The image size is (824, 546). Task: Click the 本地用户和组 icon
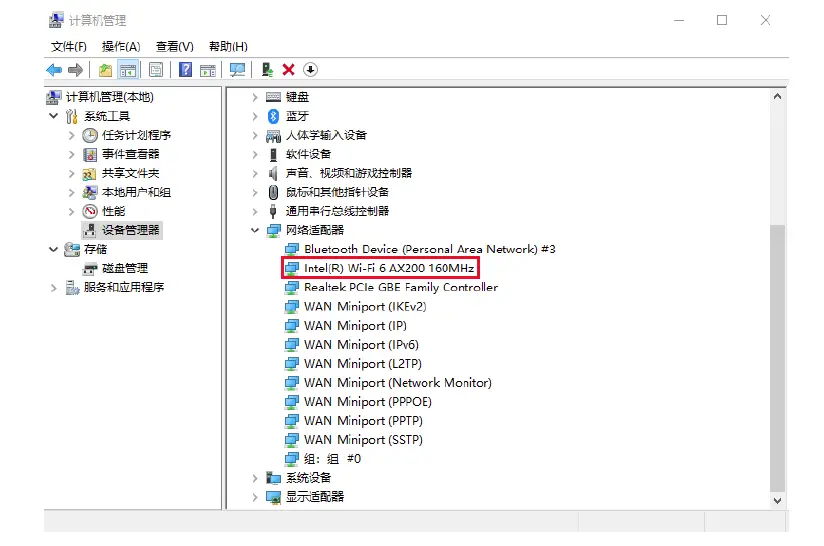(x=90, y=192)
